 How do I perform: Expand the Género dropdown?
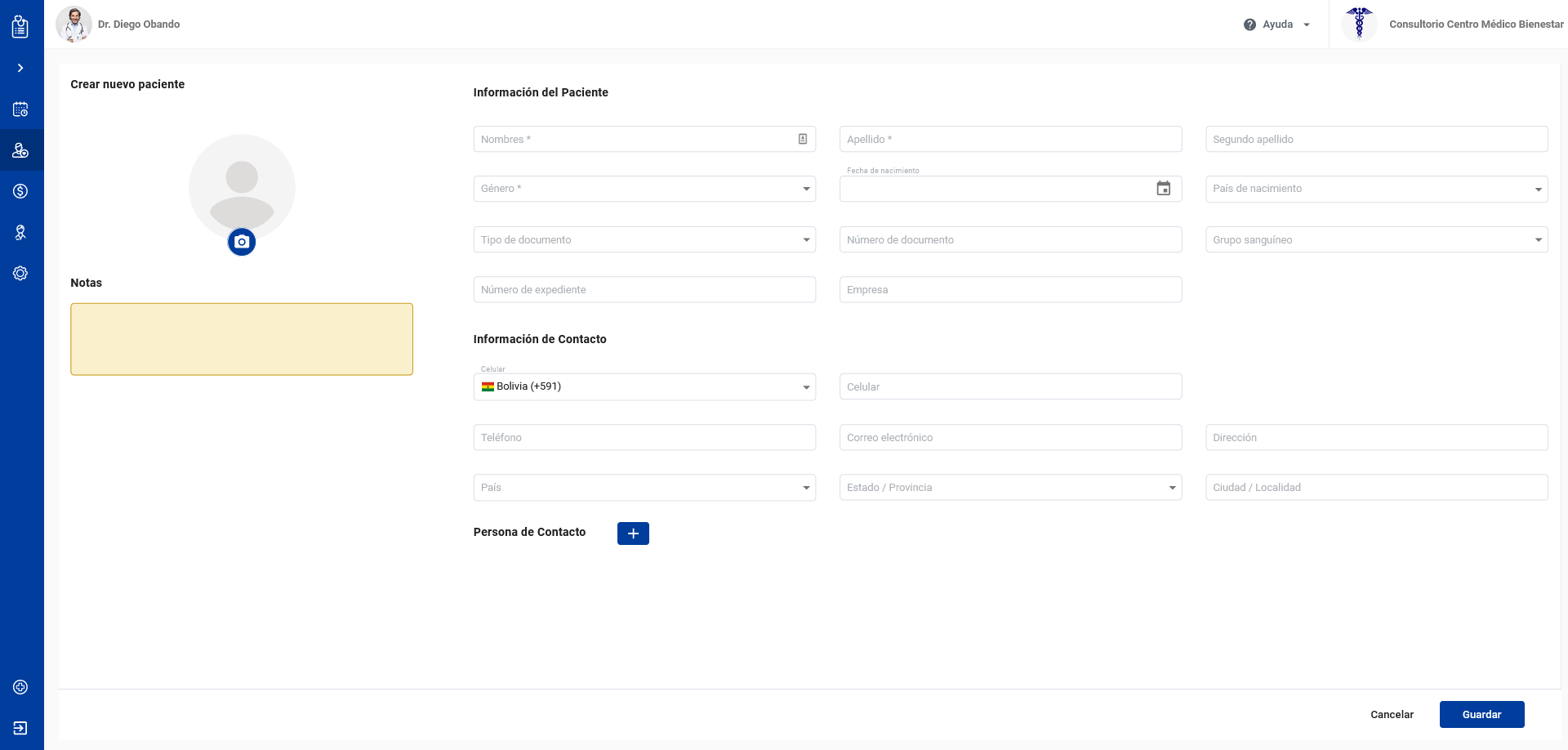click(x=644, y=189)
